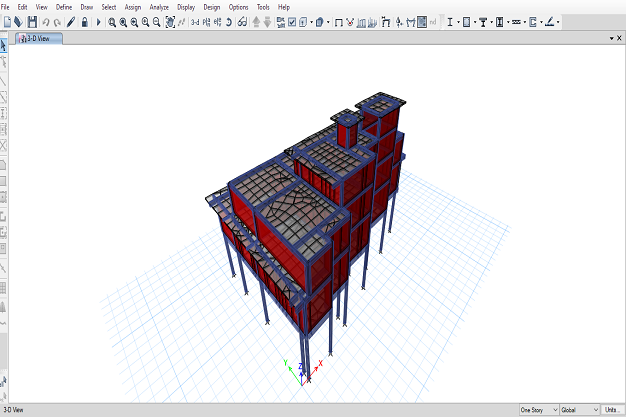Close the 3-D View window with X
This screenshot has height=417, width=626.
click(619, 38)
